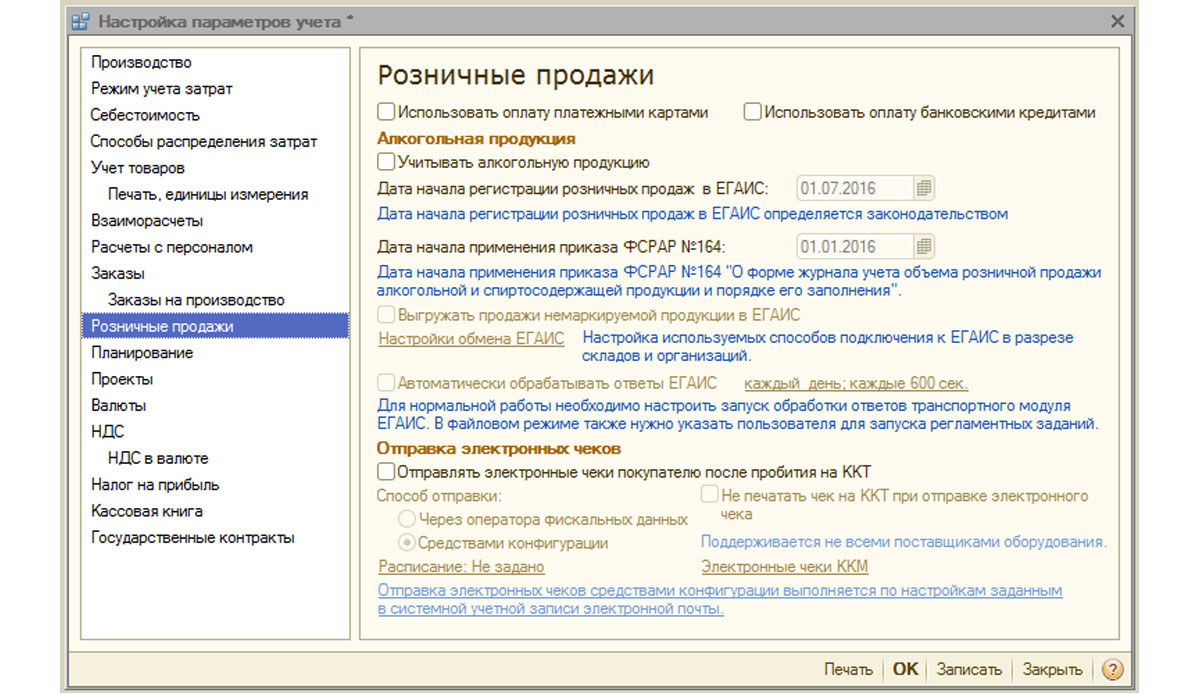Image resolution: width=1200 pixels, height=694 pixels.
Task: Choose 'Средствами конфигурации' sending method
Action: click(407, 543)
